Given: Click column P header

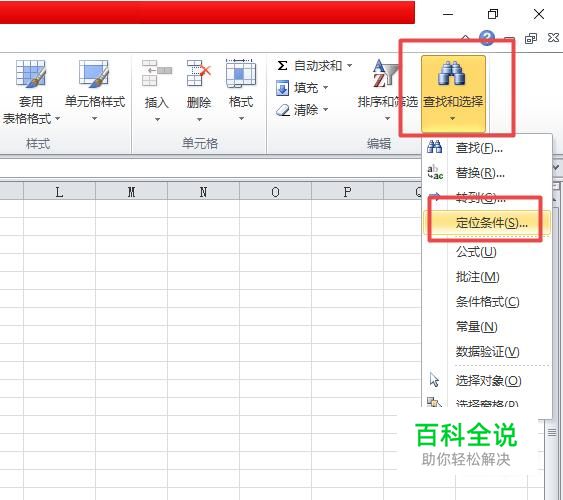Looking at the screenshot, I should click(x=347, y=192).
